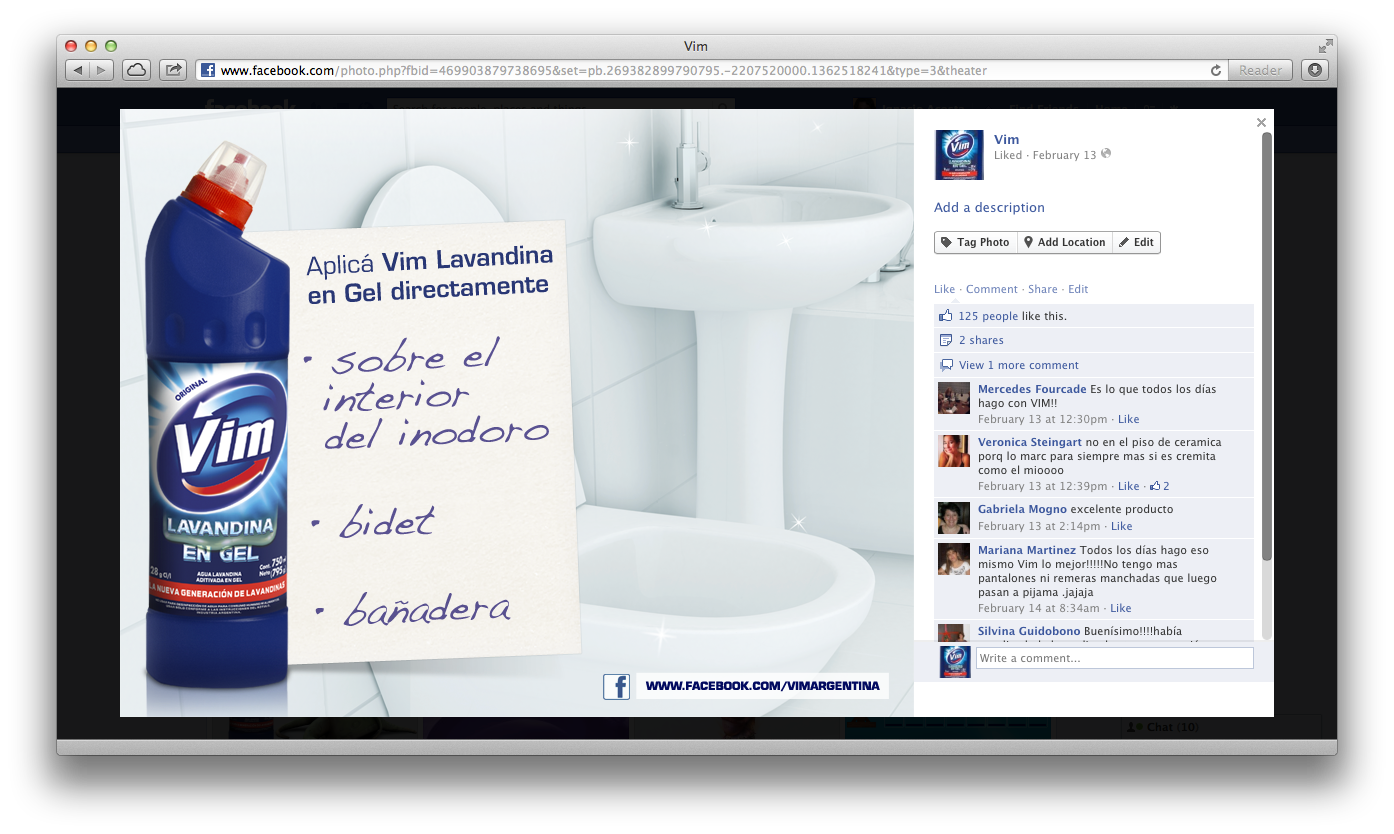Click the Share link under the photo

coord(1042,289)
